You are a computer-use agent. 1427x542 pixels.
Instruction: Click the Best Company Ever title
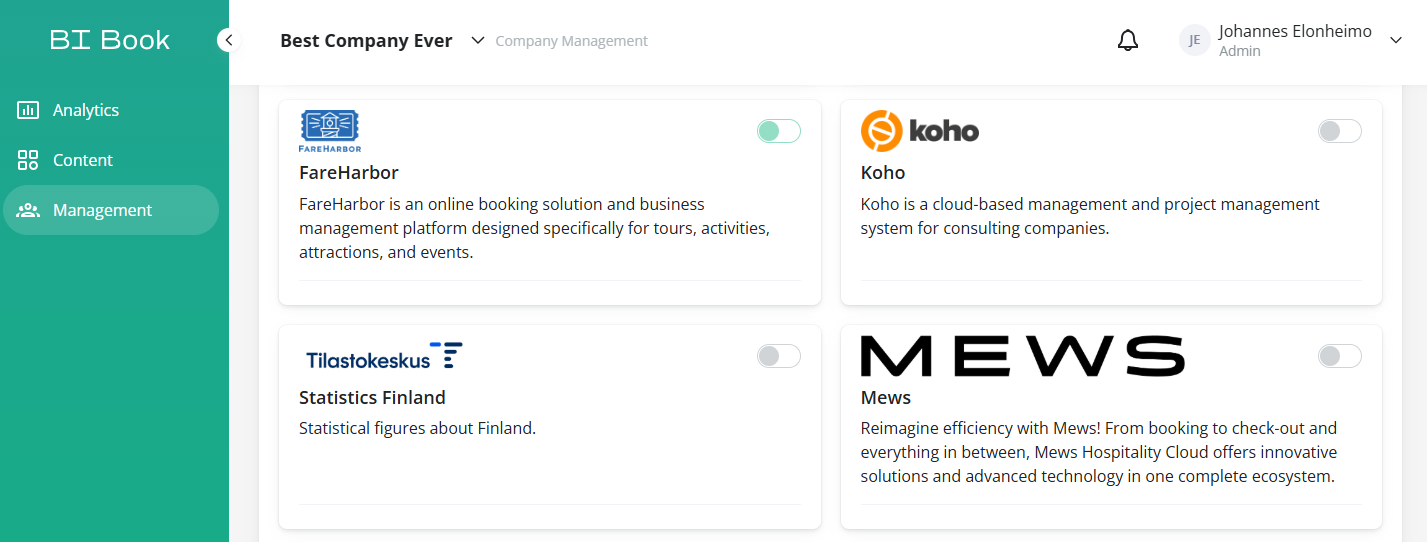coord(366,41)
